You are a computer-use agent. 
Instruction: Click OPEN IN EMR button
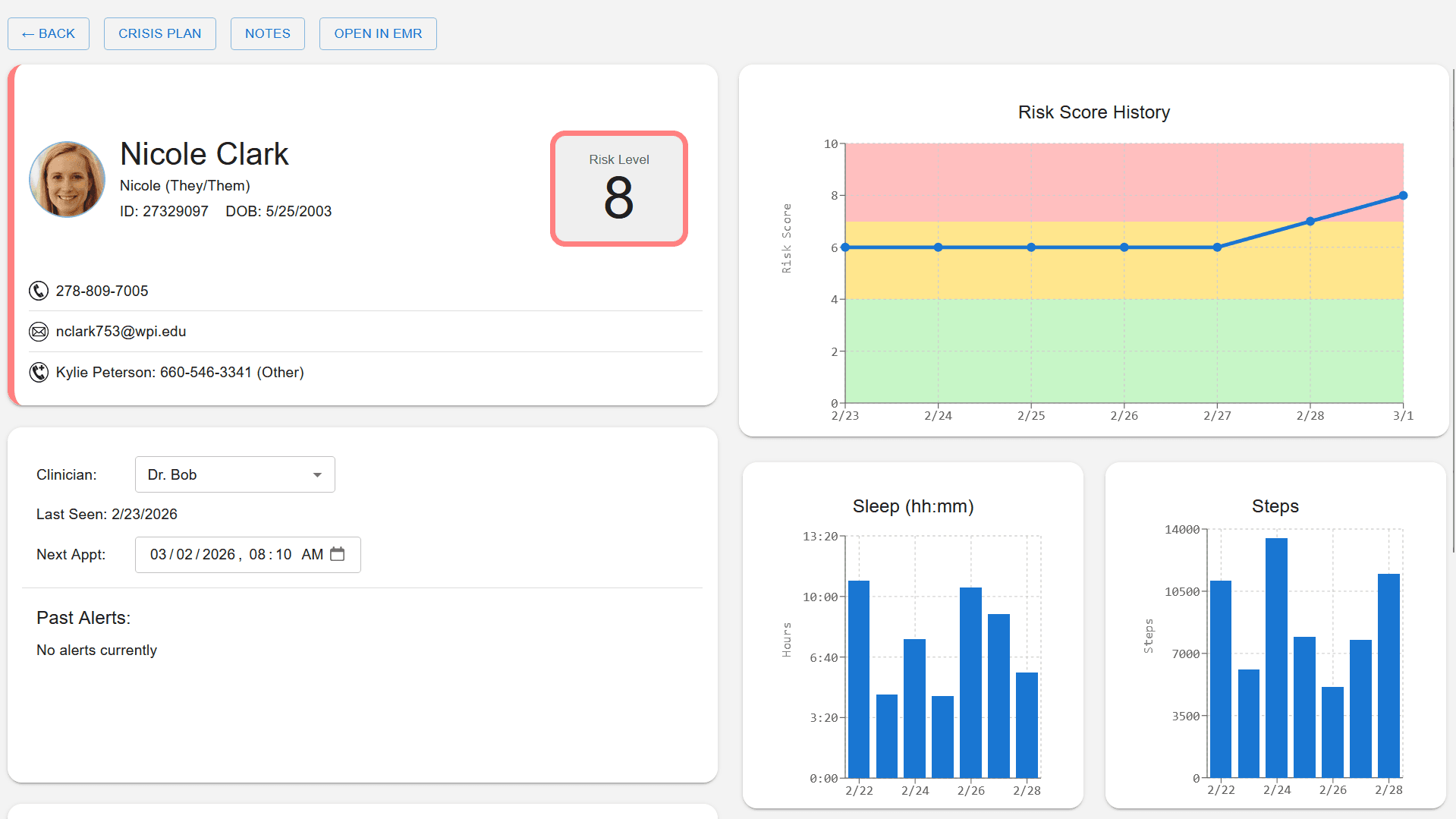click(378, 33)
